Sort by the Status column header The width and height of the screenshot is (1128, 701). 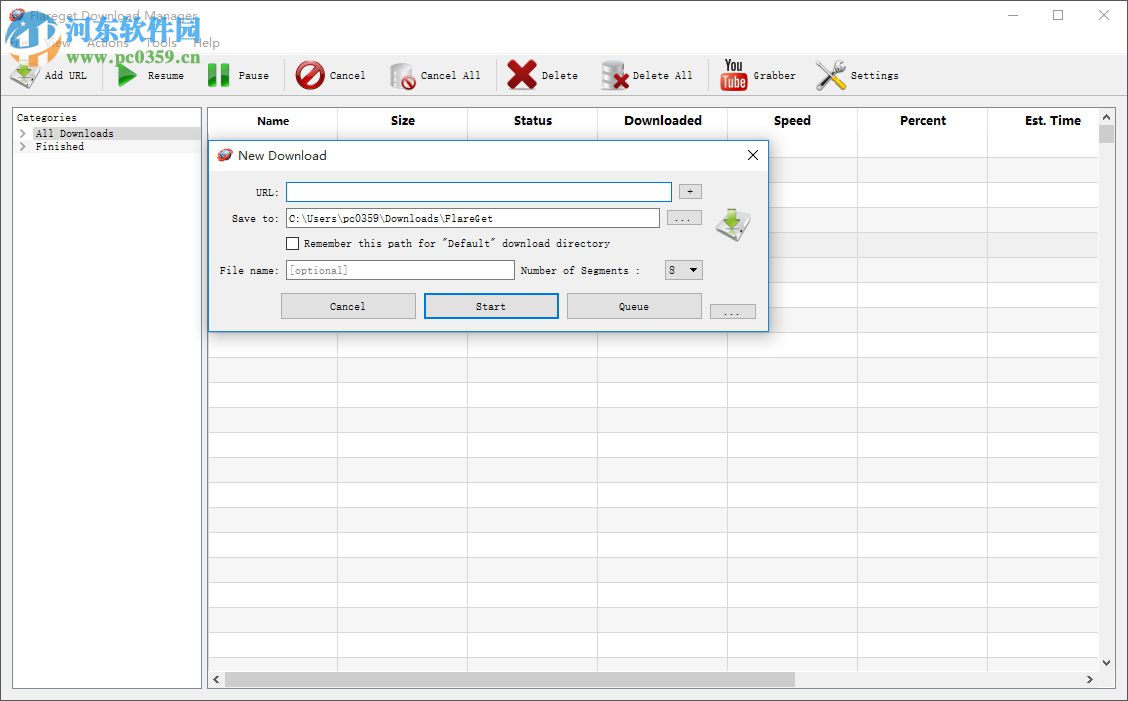(533, 121)
